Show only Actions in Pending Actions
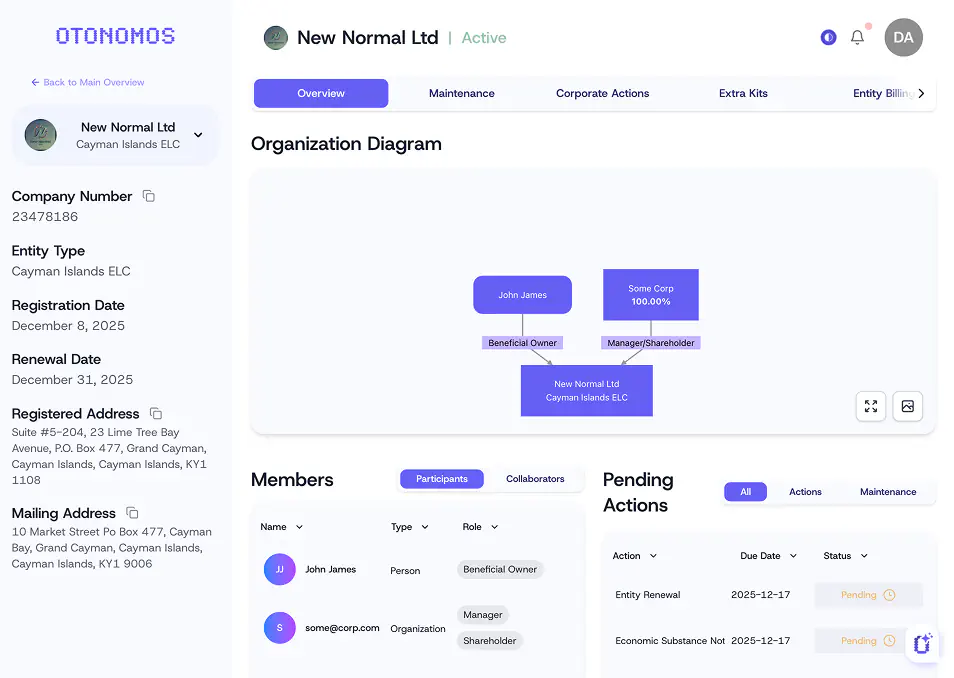The image size is (954, 678). tap(805, 491)
